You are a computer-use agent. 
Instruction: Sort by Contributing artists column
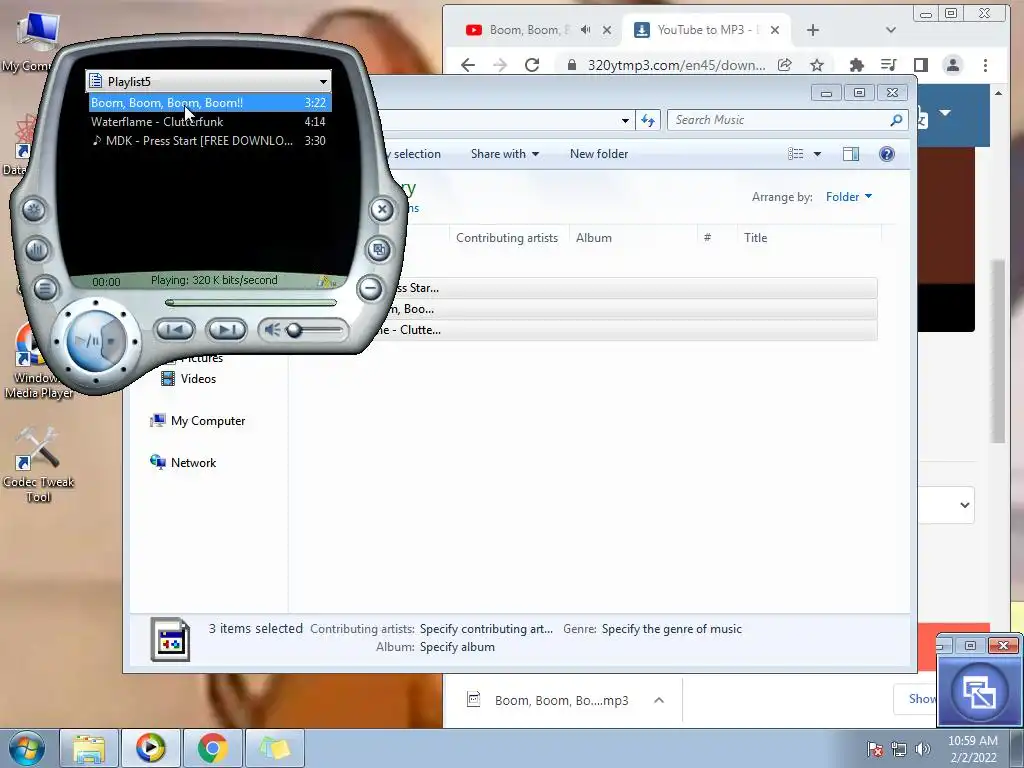[x=507, y=238]
